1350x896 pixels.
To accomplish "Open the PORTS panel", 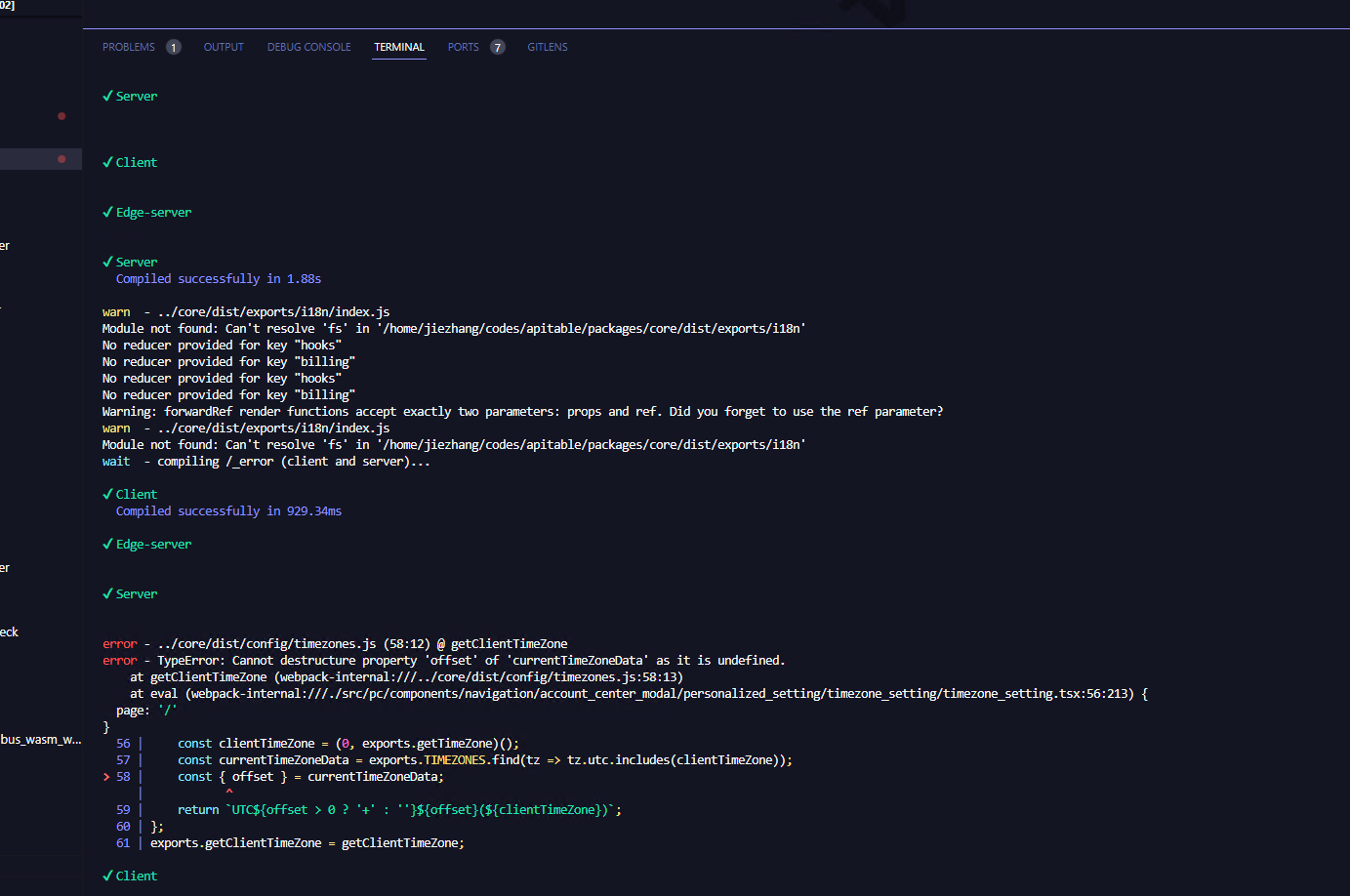I will tap(461, 46).
